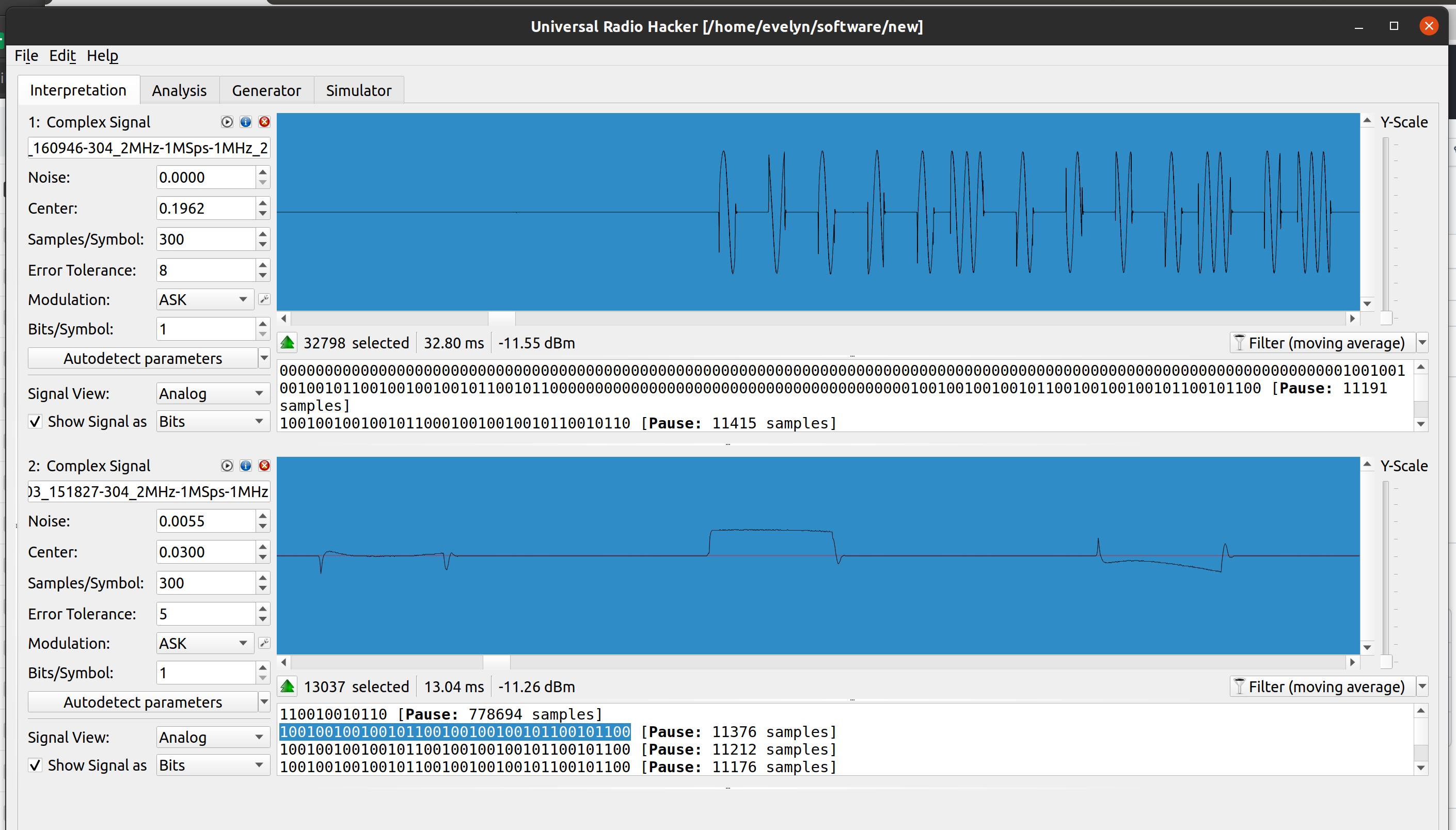Viewport: 1456px width, 830px height.
Task: Expand signal 1 Filter moving average options arrow
Action: coord(1422,343)
